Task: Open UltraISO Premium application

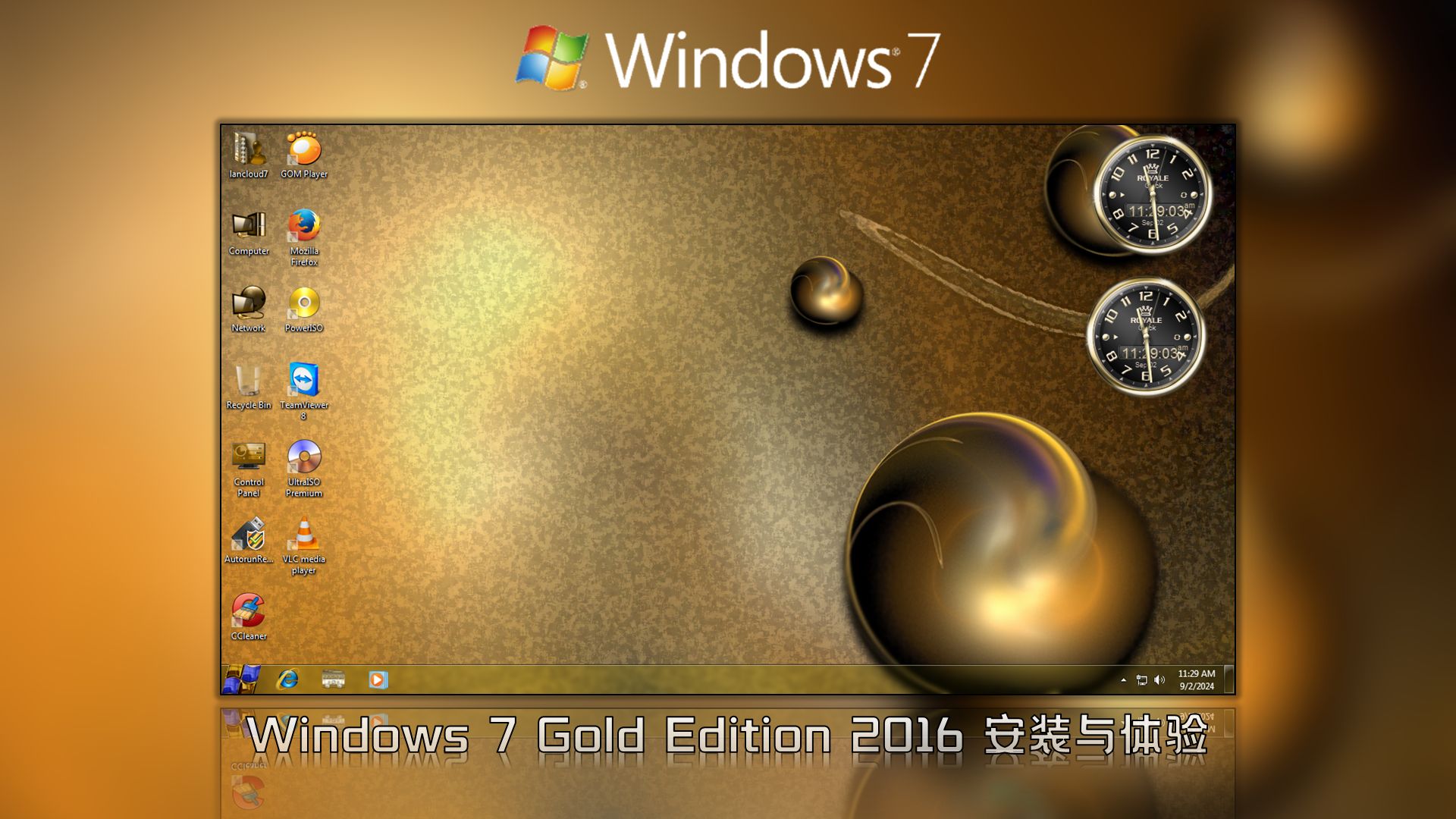Action: (x=305, y=463)
